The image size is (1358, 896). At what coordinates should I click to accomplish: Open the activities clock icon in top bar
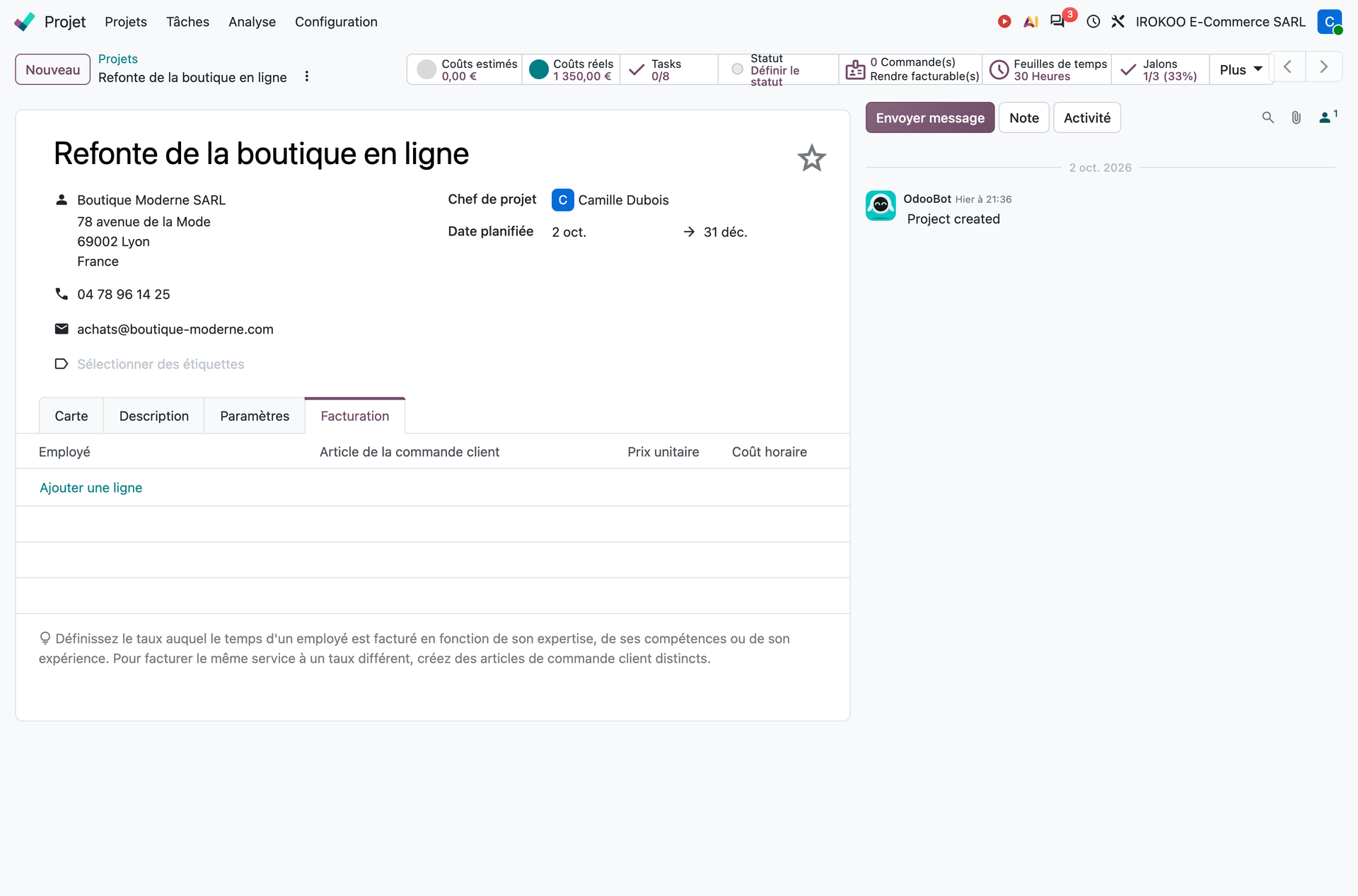[1093, 22]
